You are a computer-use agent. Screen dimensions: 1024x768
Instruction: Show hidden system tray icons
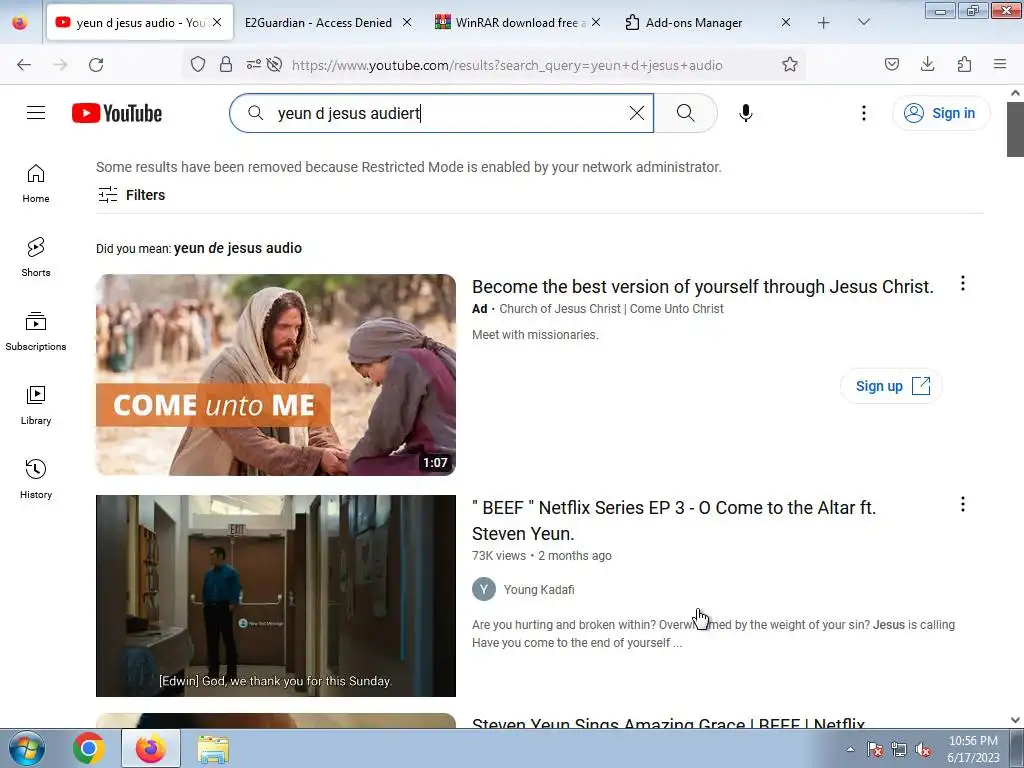[x=850, y=749]
